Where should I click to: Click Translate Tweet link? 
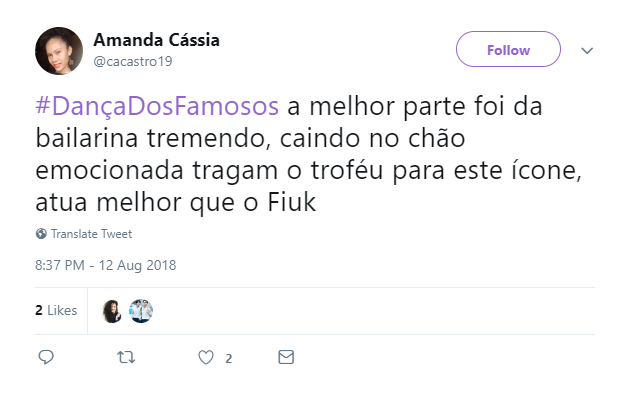point(91,234)
